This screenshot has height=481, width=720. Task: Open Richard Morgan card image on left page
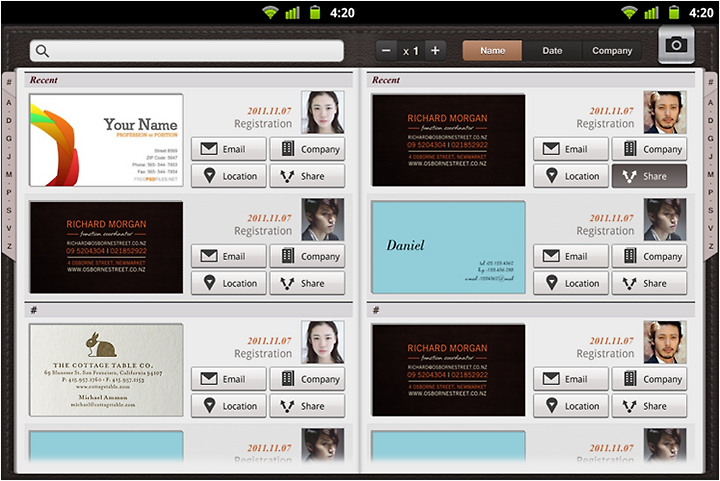pyautogui.click(x=106, y=247)
